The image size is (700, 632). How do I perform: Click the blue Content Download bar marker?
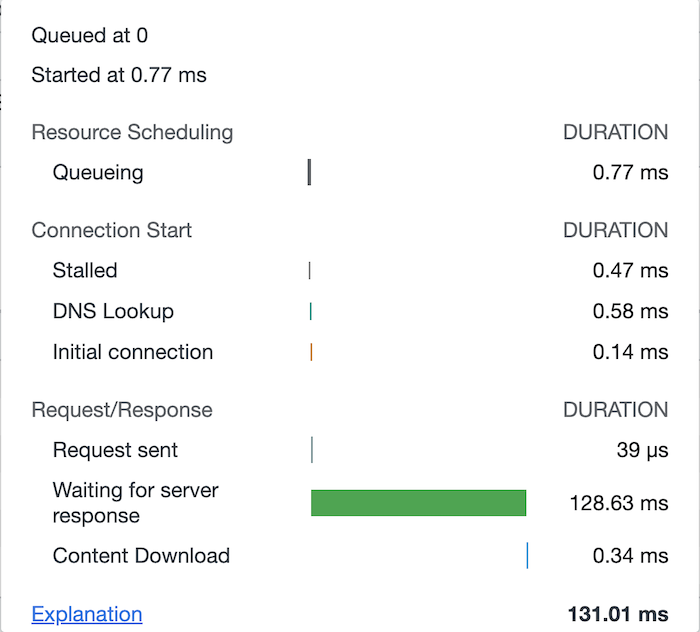click(x=527, y=556)
